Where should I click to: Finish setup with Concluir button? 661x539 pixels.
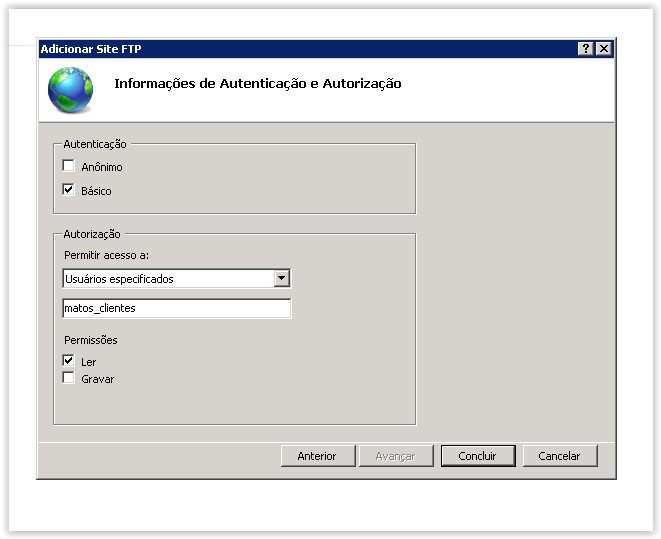pyautogui.click(x=478, y=456)
